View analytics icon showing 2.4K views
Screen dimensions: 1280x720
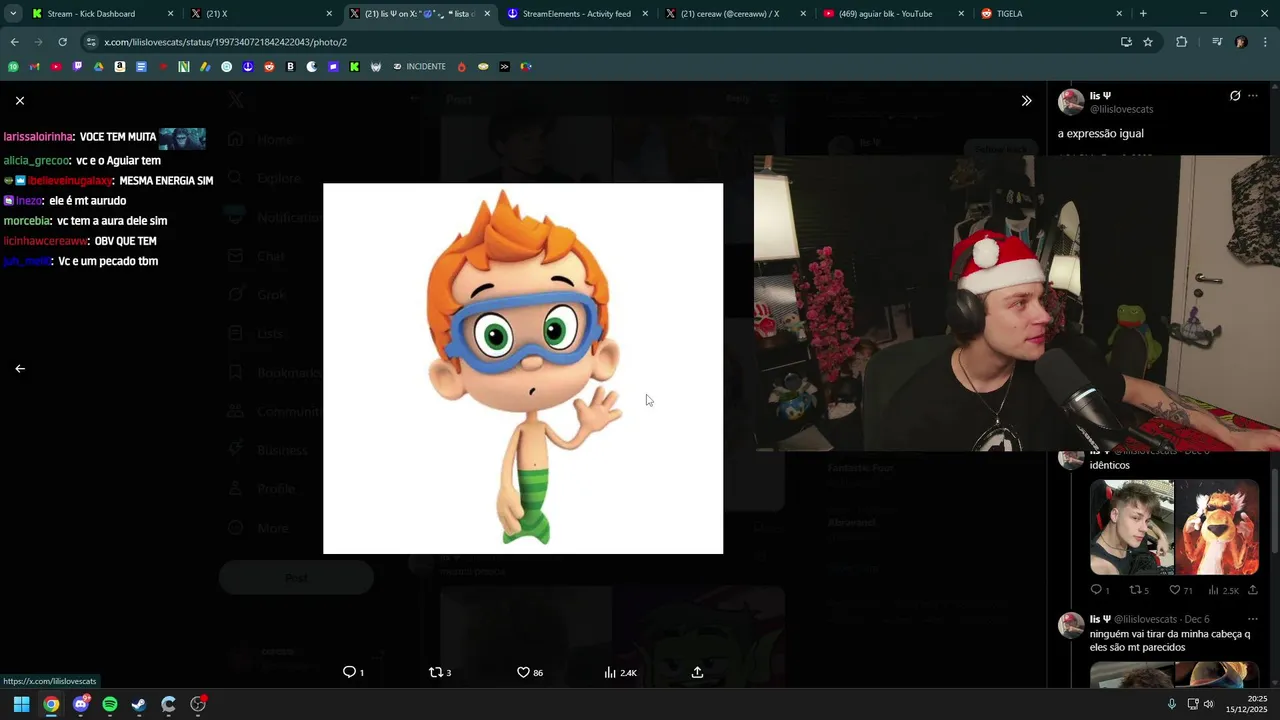coord(610,672)
